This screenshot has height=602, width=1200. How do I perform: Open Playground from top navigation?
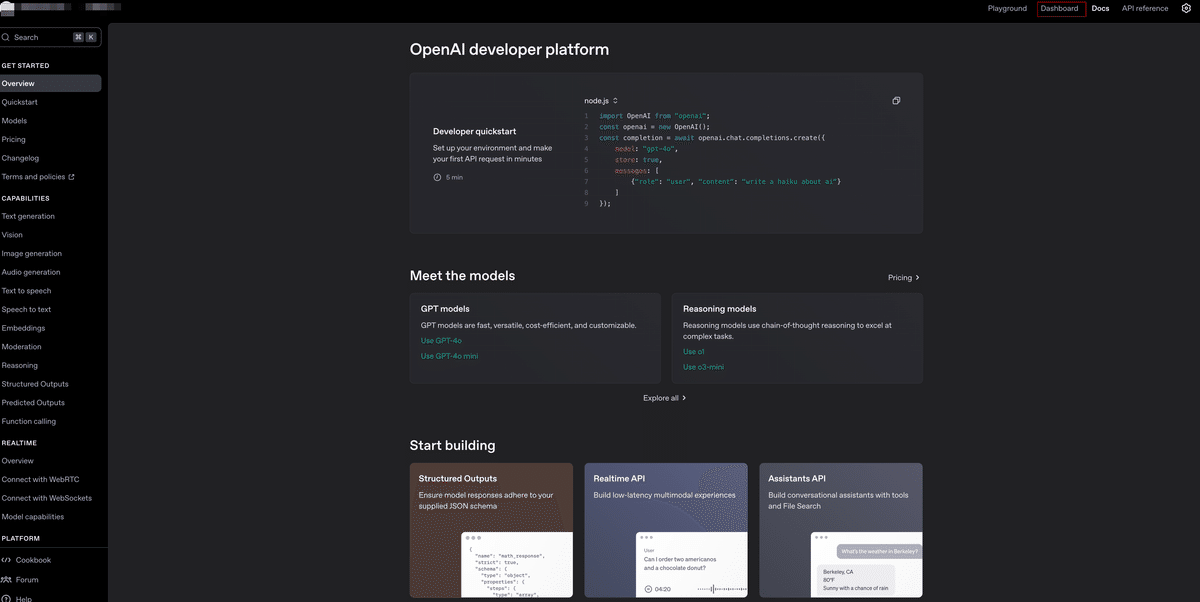pyautogui.click(x=1007, y=8)
